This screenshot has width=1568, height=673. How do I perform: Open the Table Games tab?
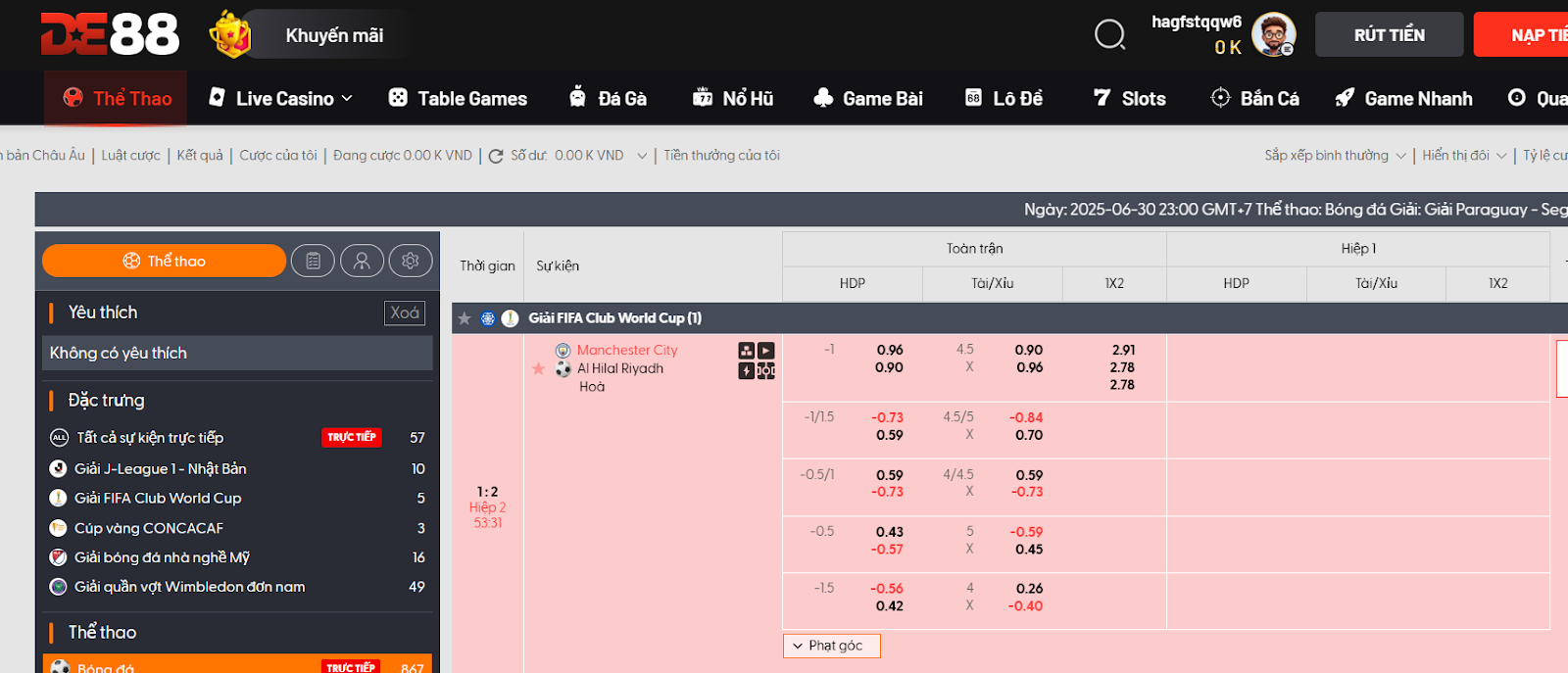459,99
